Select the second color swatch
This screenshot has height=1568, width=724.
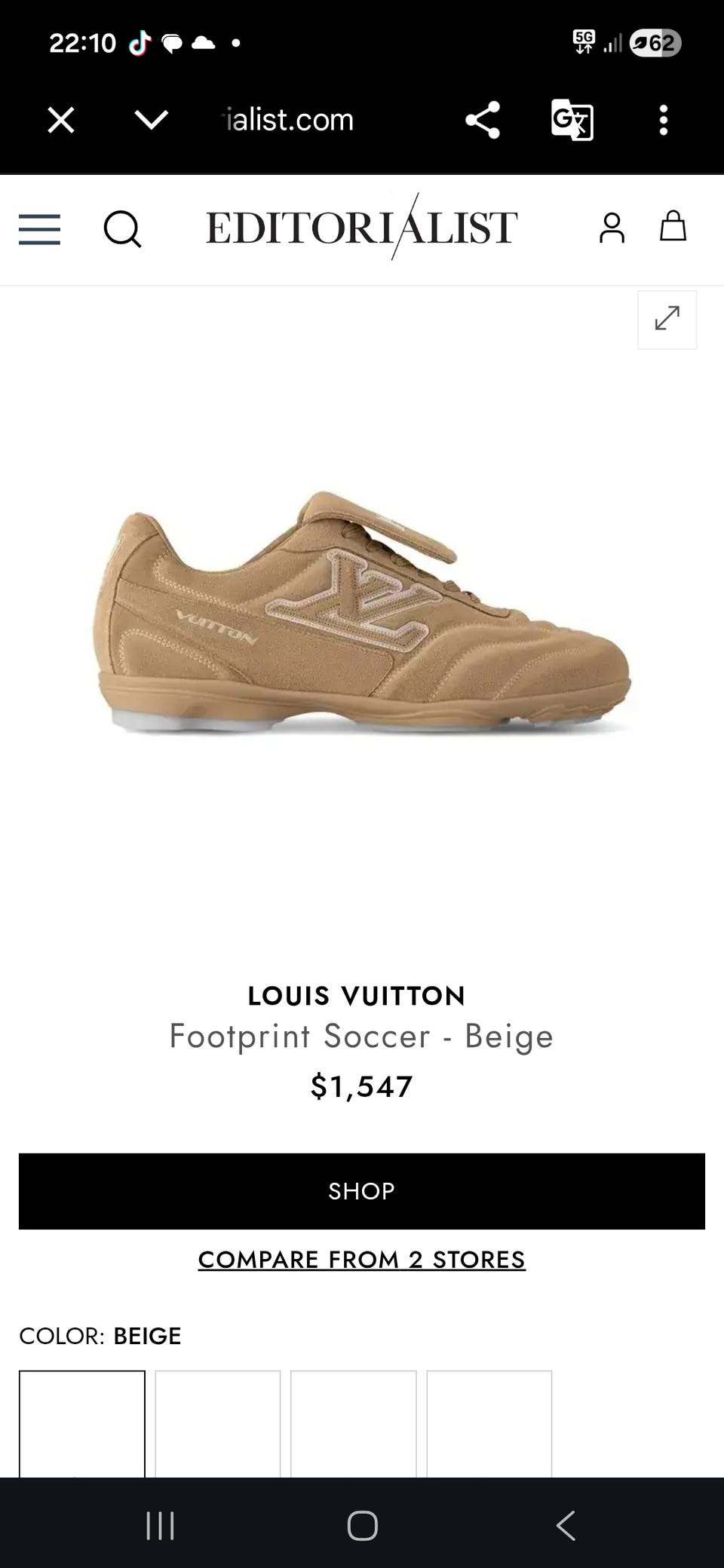(218, 1424)
